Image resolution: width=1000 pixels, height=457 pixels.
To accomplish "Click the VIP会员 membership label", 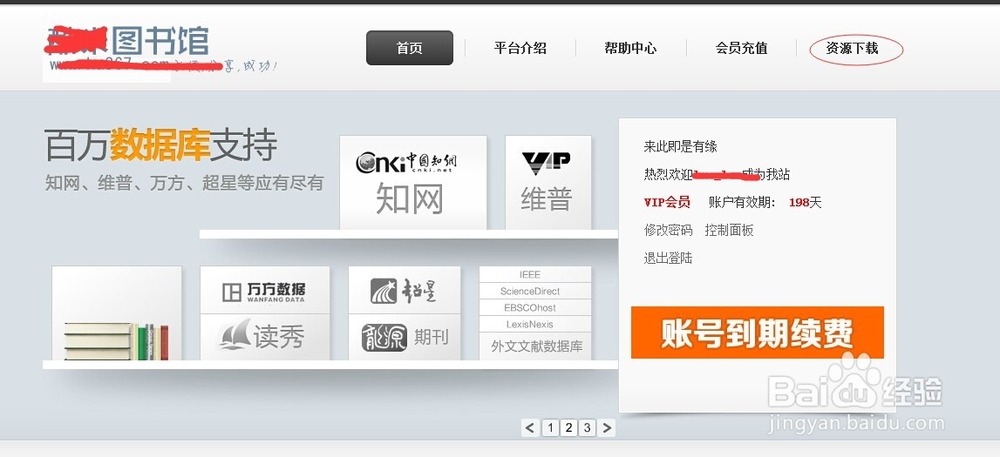I will coord(667,203).
